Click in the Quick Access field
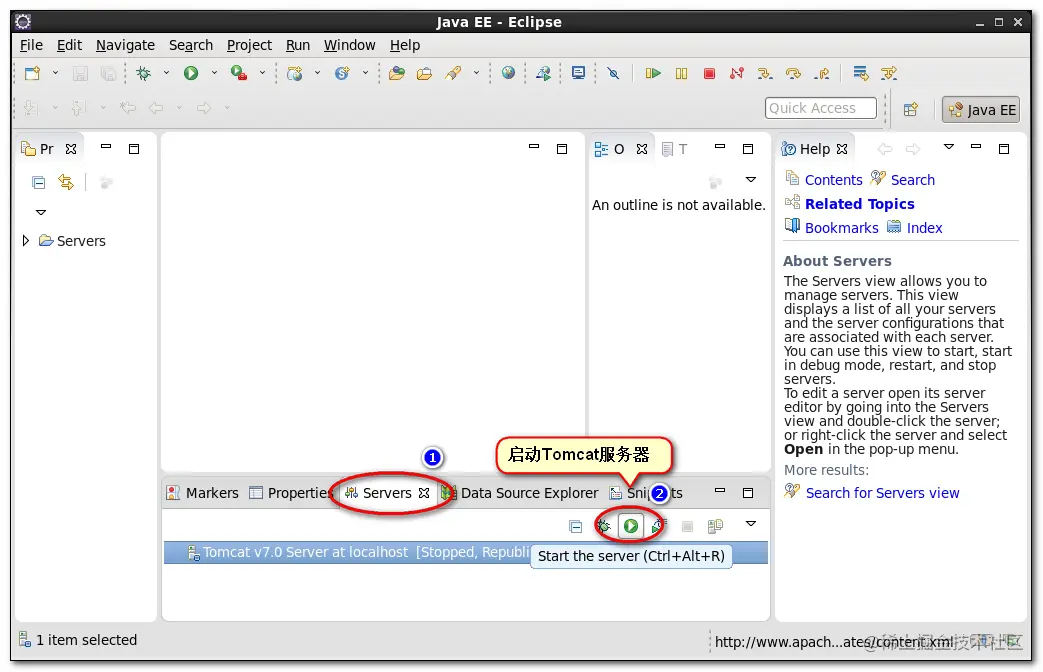The height and width of the screenshot is (672, 1043). coord(820,108)
